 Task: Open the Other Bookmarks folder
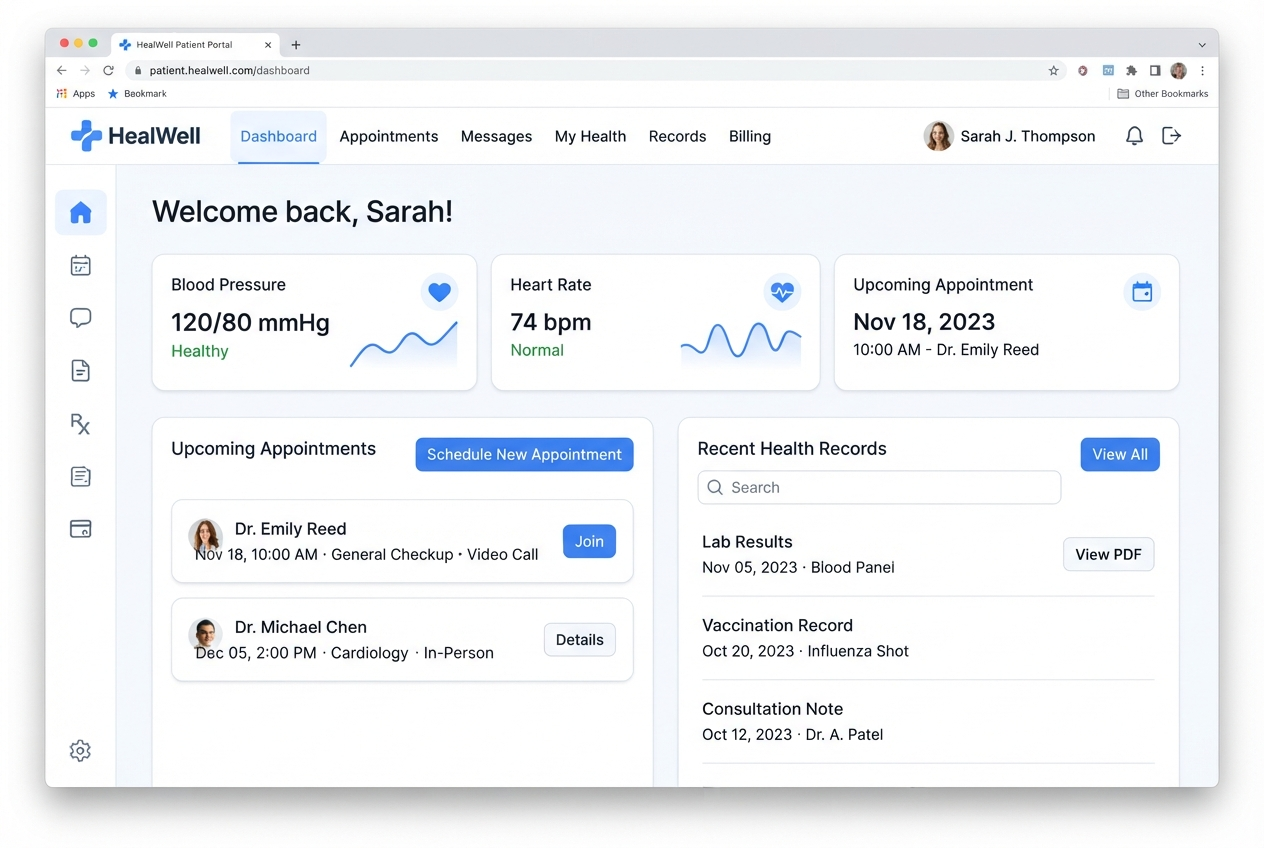tap(1163, 94)
